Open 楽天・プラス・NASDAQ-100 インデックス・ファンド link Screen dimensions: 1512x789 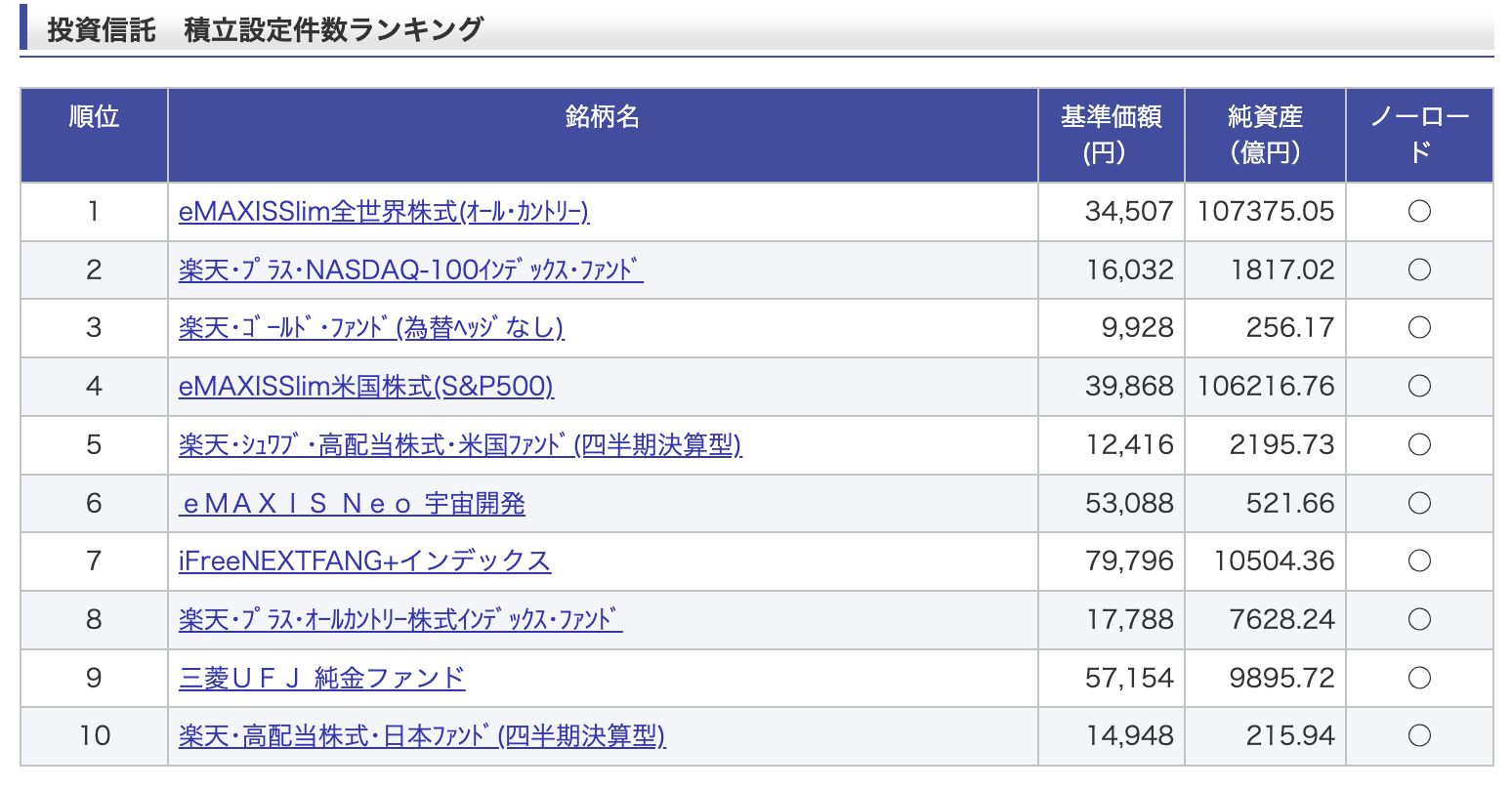(410, 270)
